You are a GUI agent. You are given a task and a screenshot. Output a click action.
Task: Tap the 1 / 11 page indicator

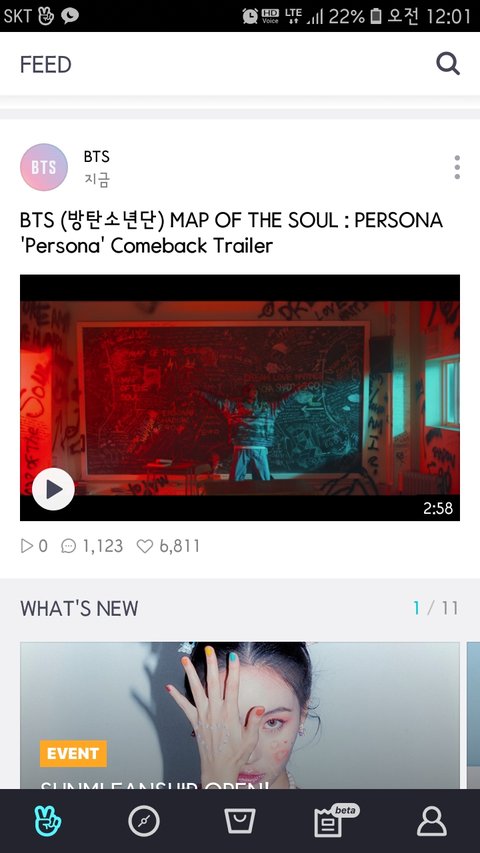point(435,608)
